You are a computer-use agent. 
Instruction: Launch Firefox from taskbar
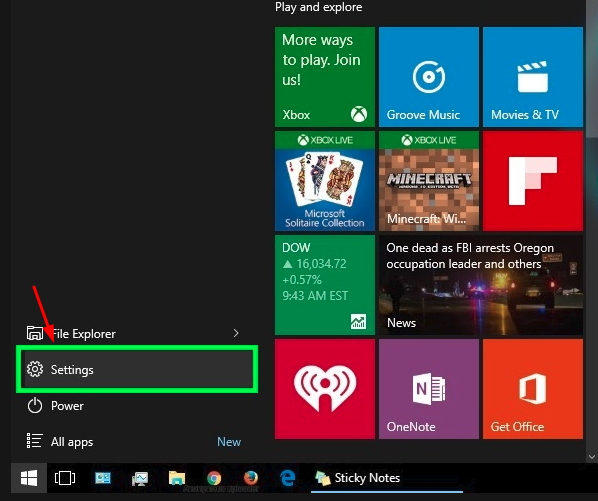pos(251,478)
